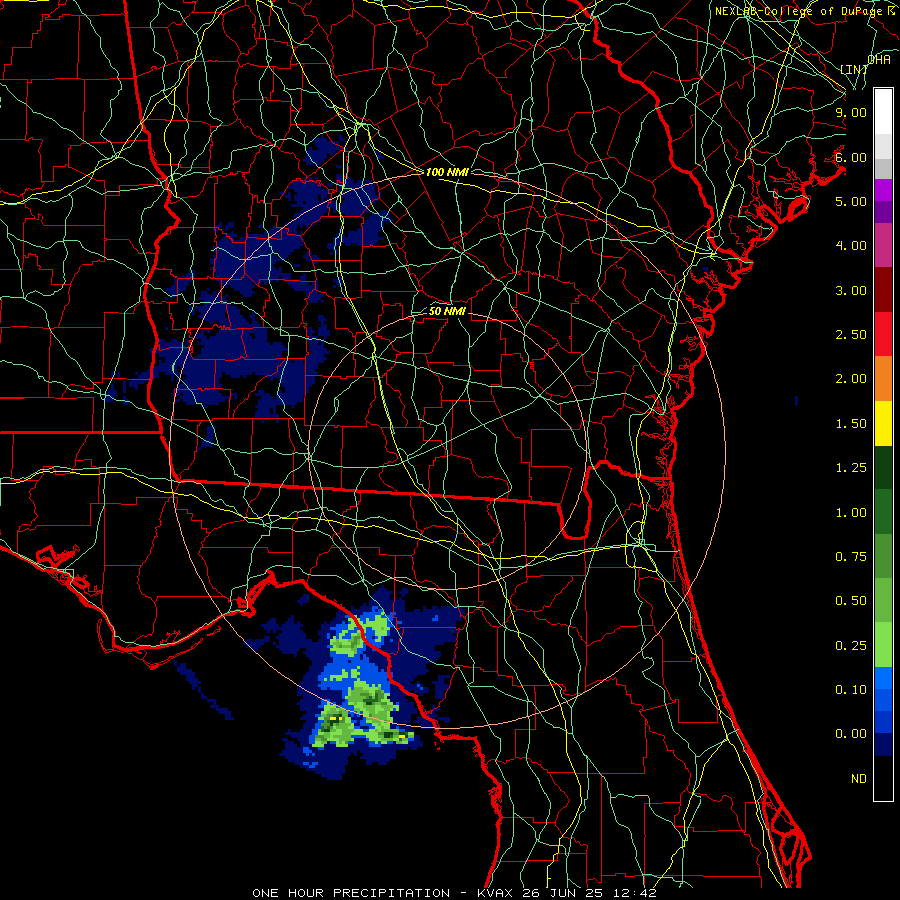
Task: Click the 2.50 legend value
Action: click(x=851, y=335)
